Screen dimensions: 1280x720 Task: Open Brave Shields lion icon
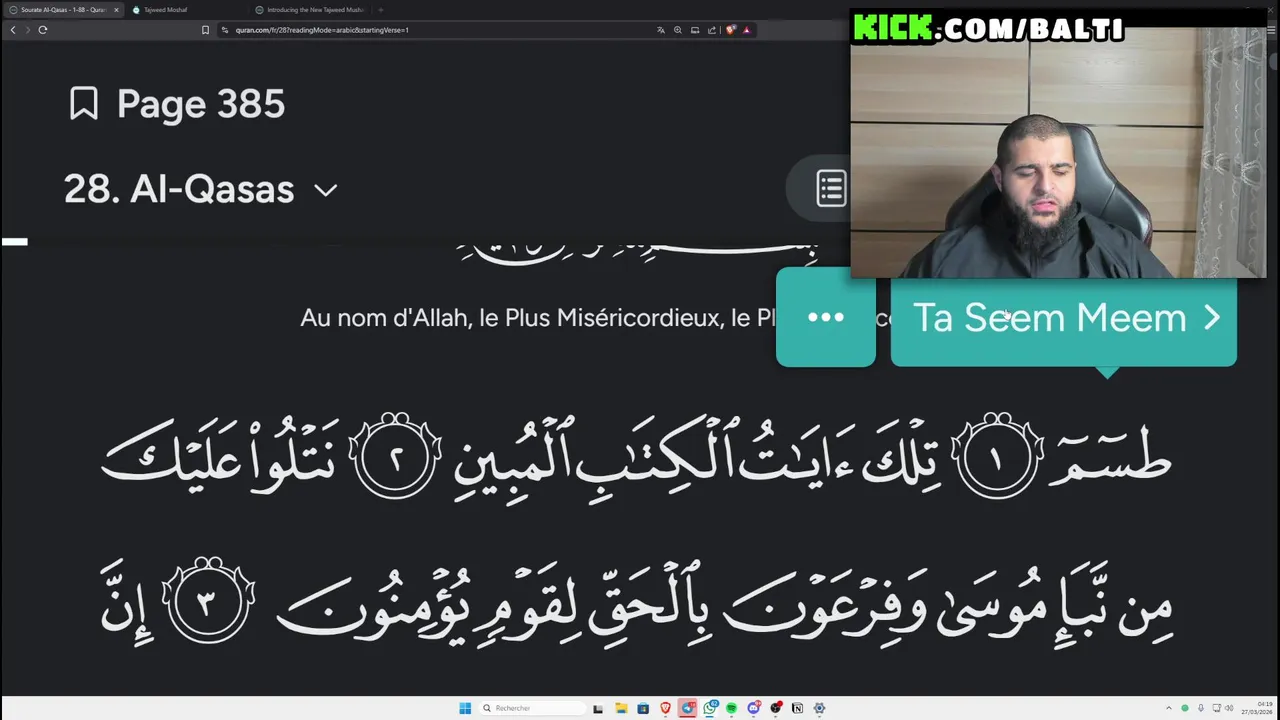tap(731, 30)
